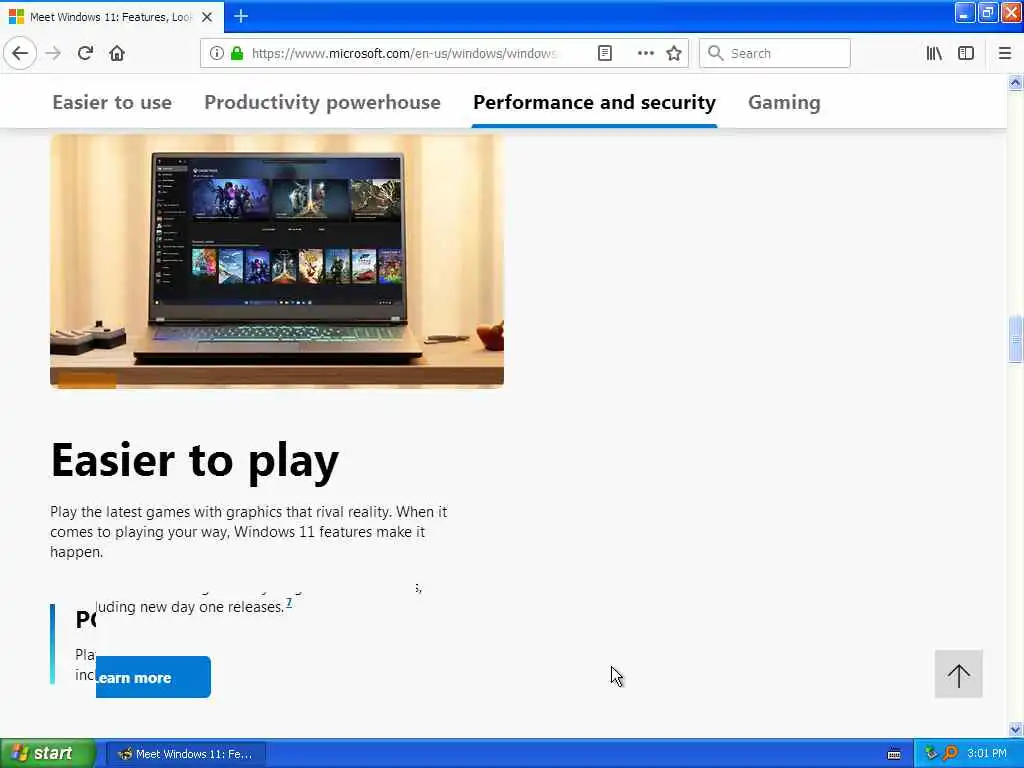Toggle reader view icon
1024x768 pixels.
click(605, 54)
